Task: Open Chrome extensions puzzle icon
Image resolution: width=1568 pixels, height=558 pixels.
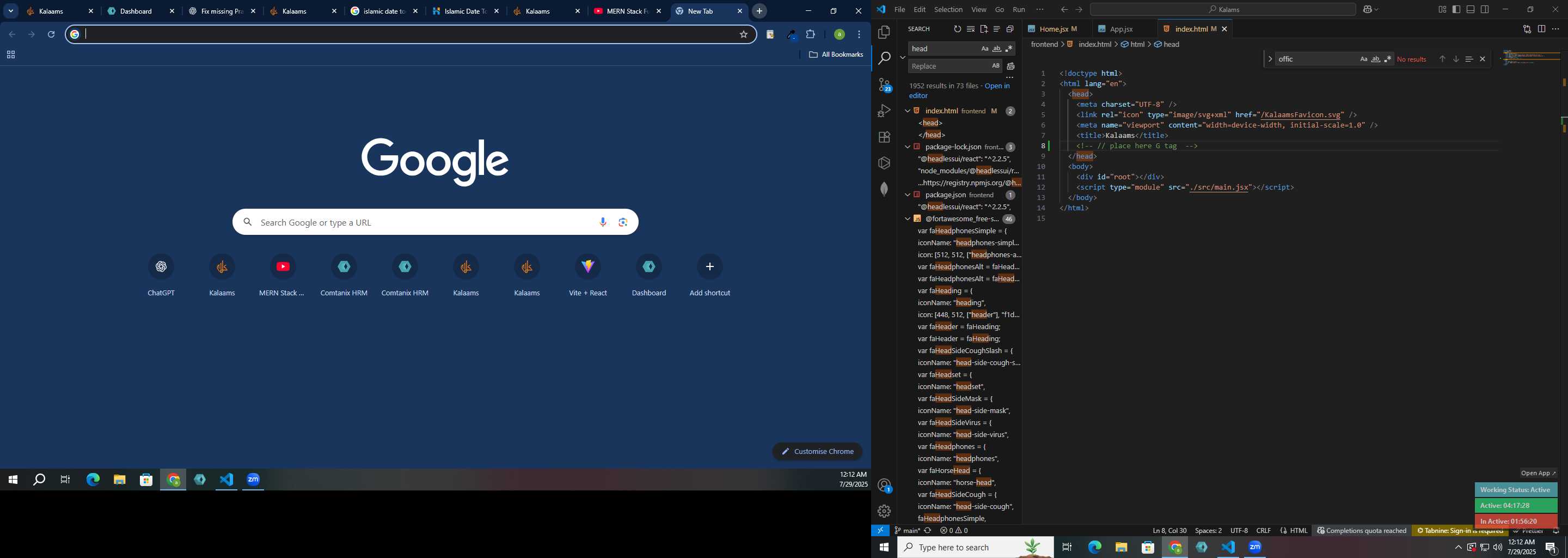Action: (810, 35)
